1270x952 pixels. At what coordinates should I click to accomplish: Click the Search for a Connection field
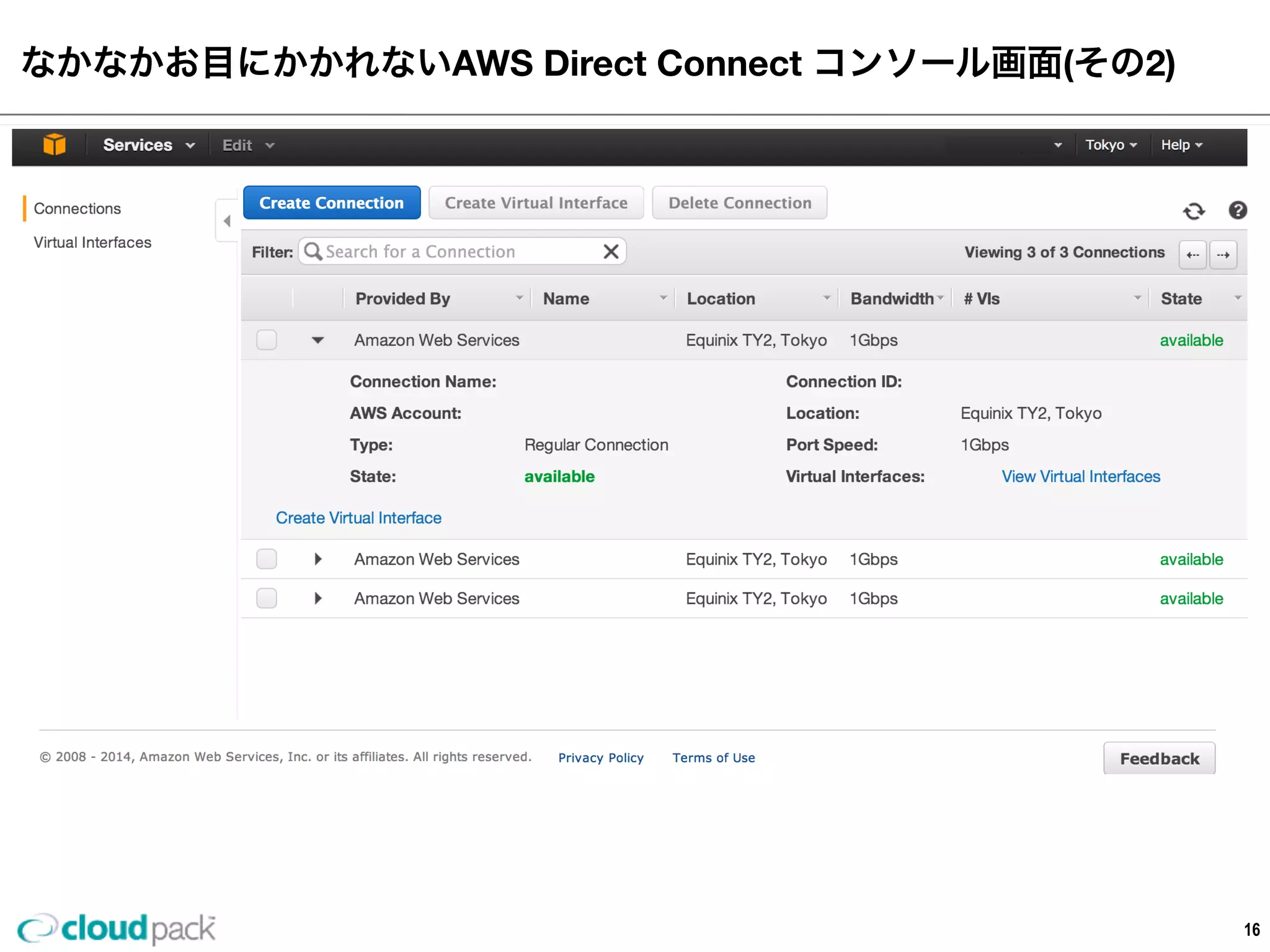point(462,252)
